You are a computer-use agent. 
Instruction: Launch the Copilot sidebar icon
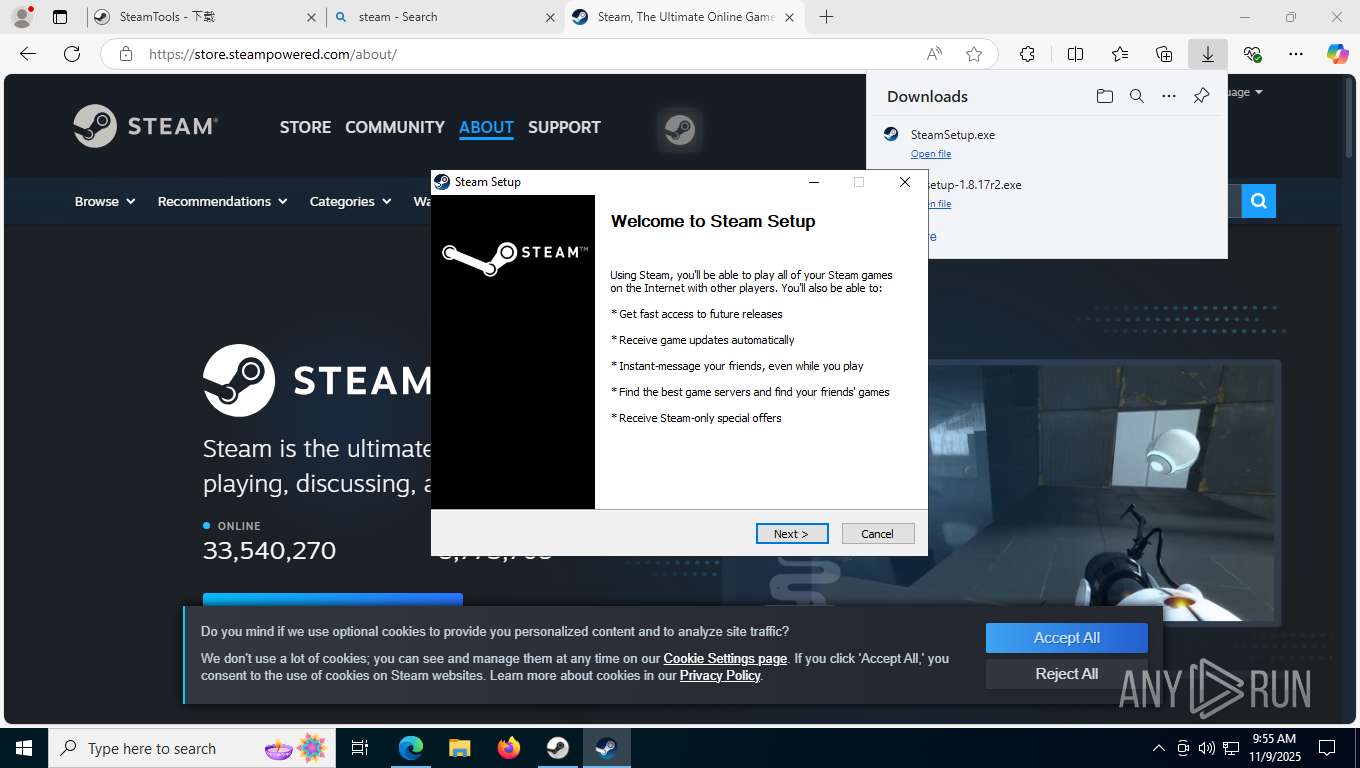1338,54
